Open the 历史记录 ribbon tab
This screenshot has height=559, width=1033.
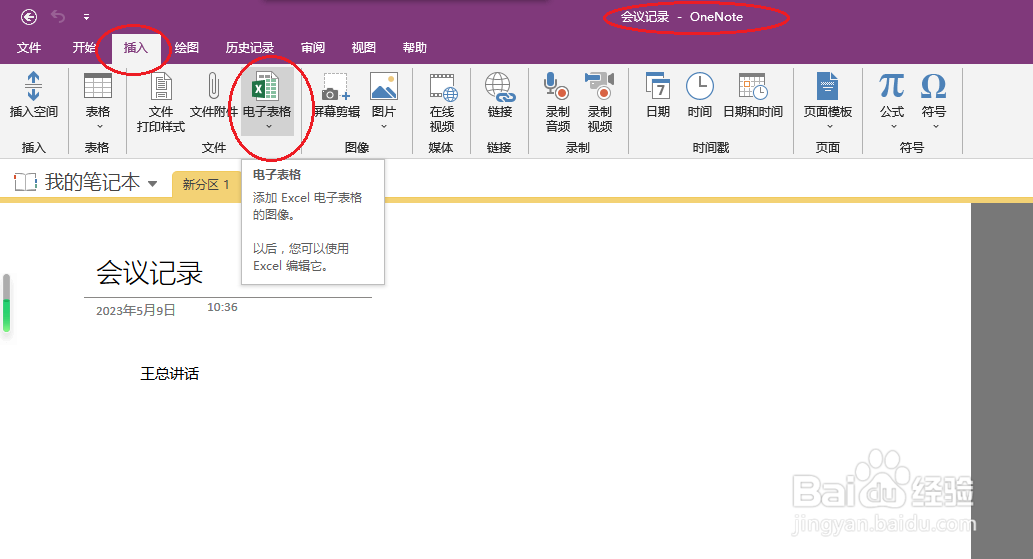[x=250, y=47]
